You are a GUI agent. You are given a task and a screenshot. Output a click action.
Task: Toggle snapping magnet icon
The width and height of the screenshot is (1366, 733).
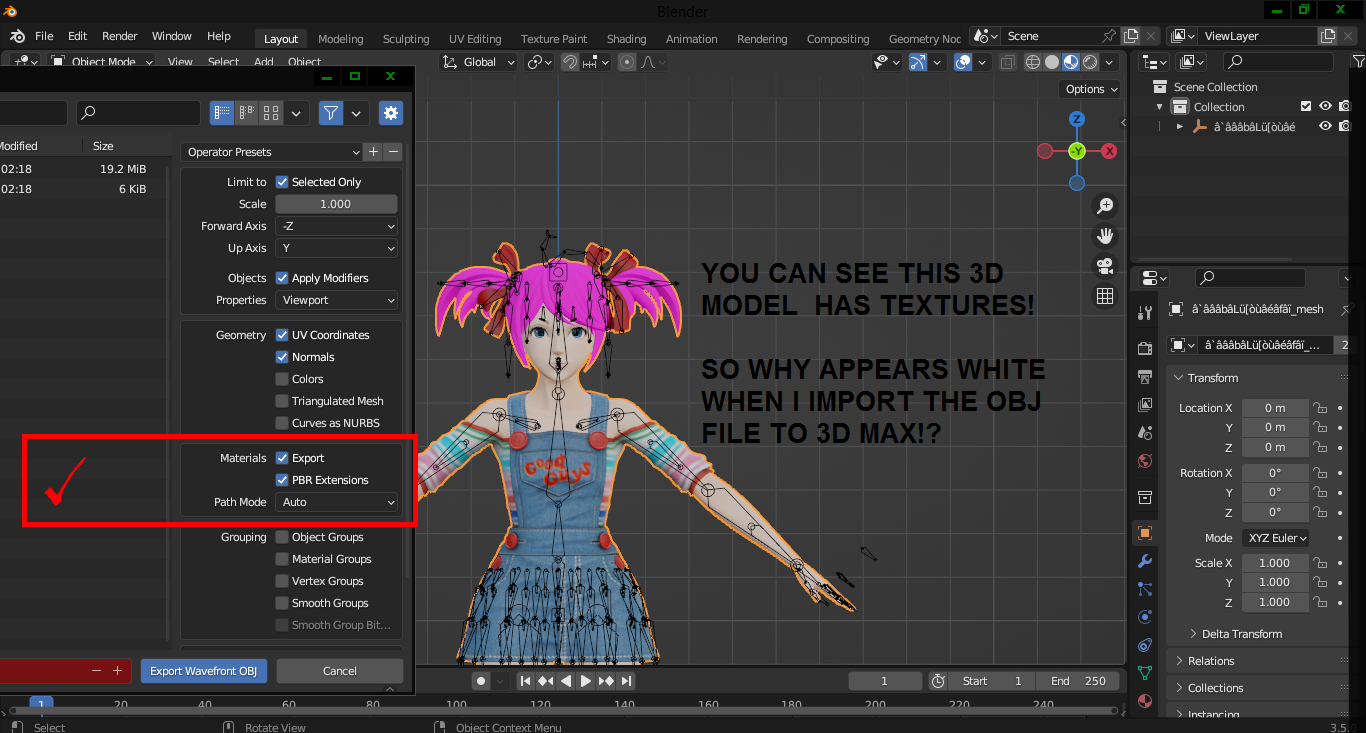(x=570, y=62)
